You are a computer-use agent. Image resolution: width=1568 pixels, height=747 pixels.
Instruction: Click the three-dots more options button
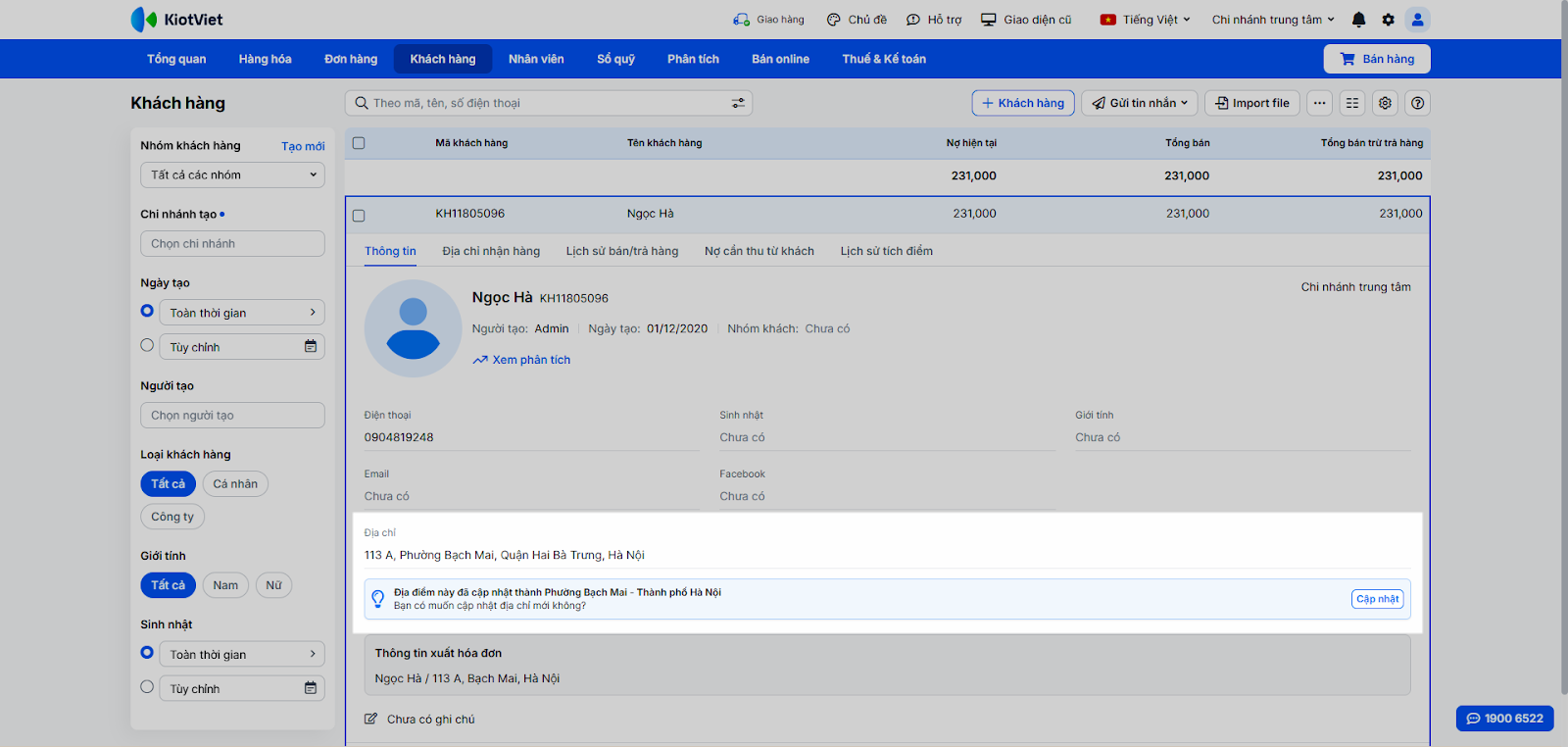coord(1320,103)
